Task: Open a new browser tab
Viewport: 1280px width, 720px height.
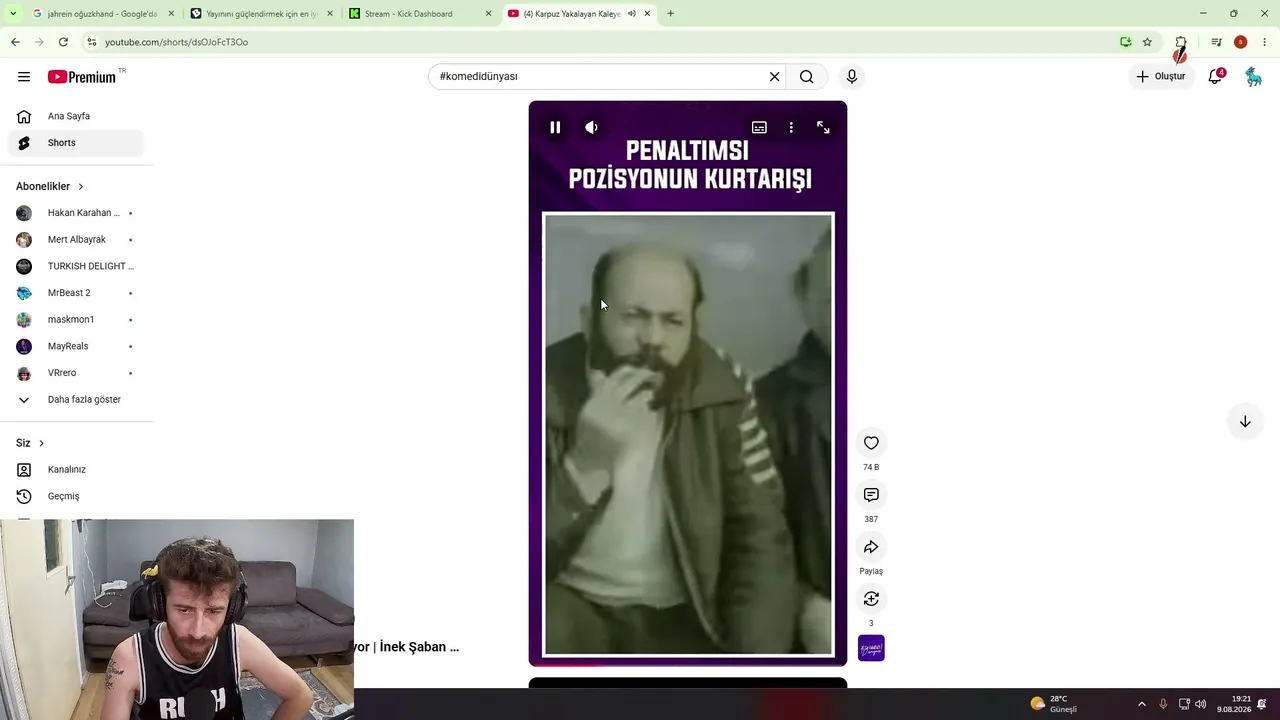Action: coord(670,14)
